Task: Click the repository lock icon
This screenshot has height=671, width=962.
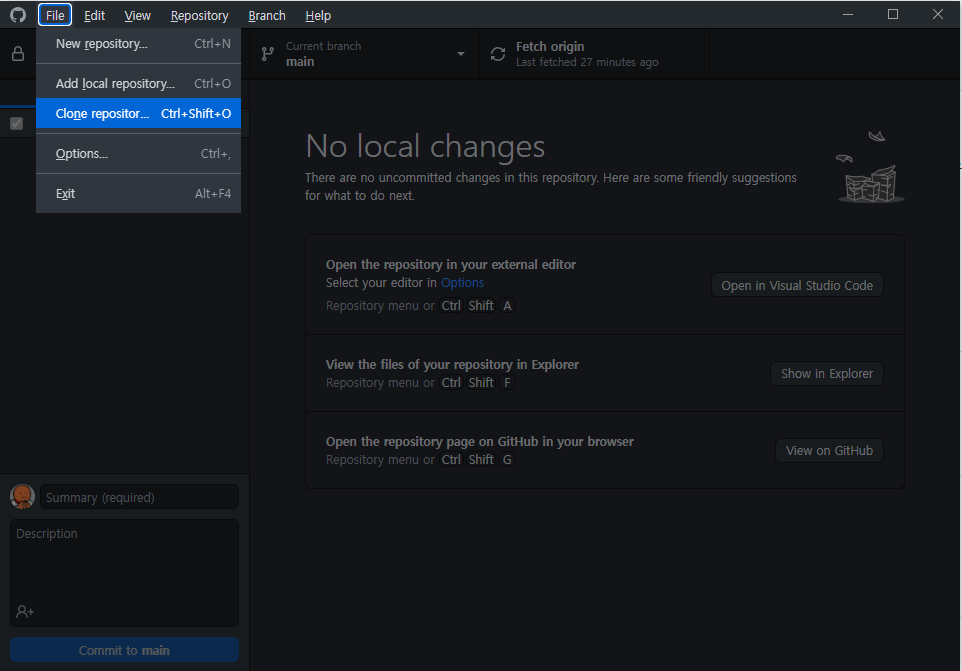Action: 18,54
